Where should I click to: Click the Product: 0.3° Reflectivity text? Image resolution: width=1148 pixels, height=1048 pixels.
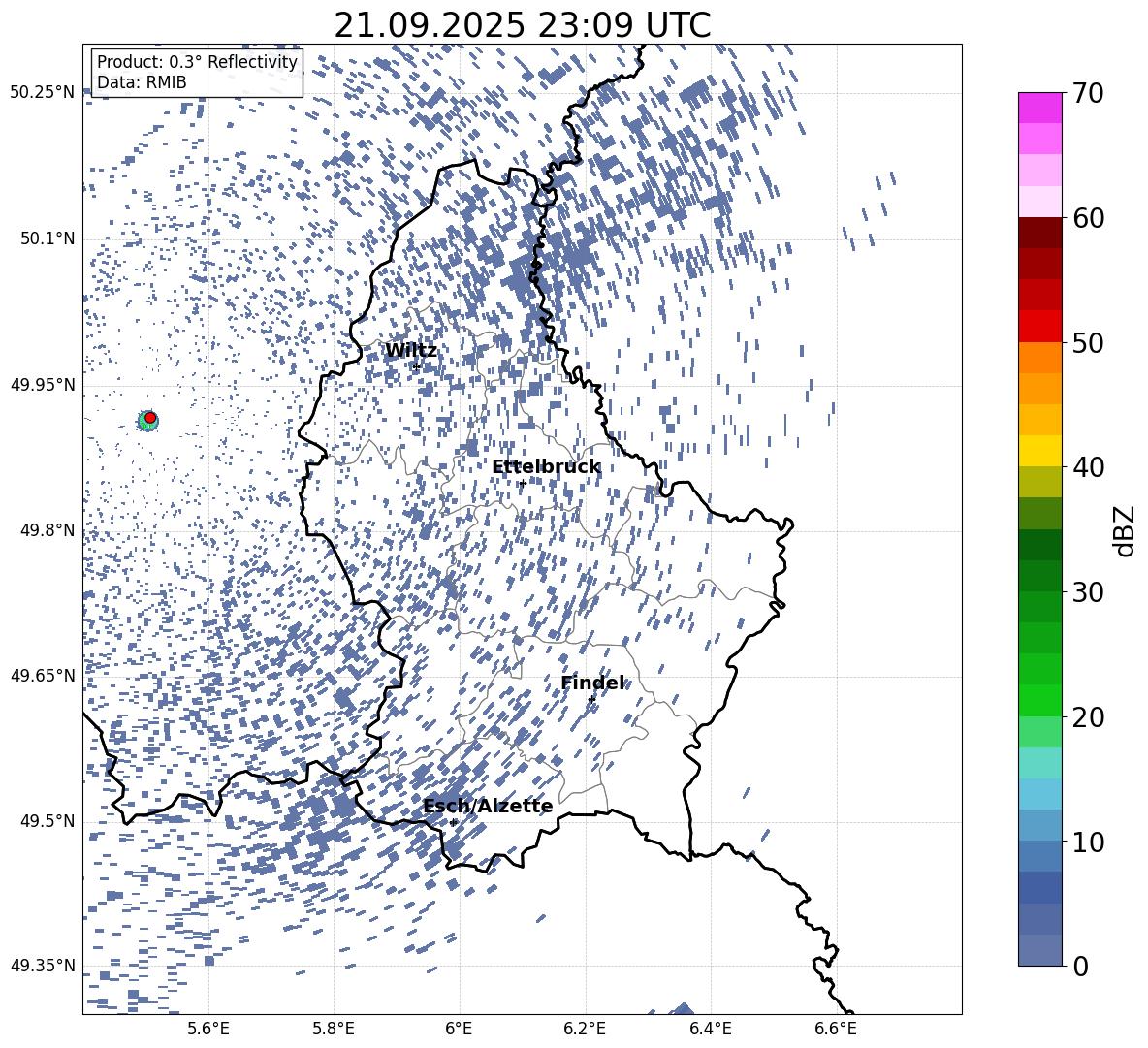197,61
